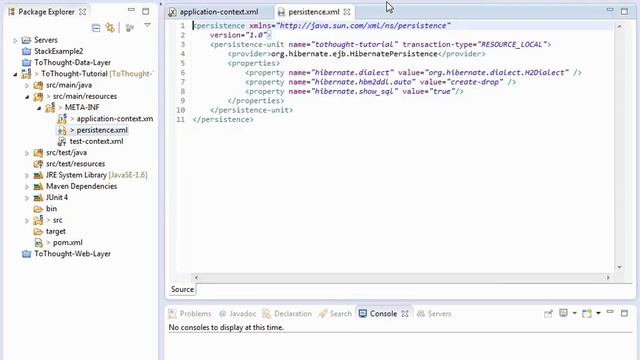The image size is (640, 360).
Task: Open the Servers view tab
Action: pos(434,313)
